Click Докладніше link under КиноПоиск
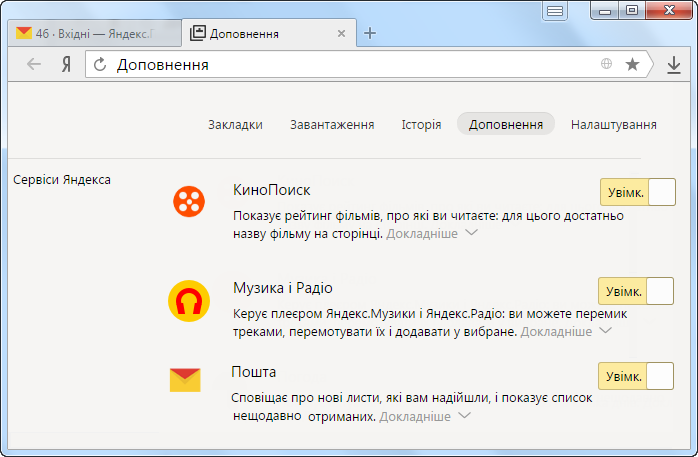 422,234
